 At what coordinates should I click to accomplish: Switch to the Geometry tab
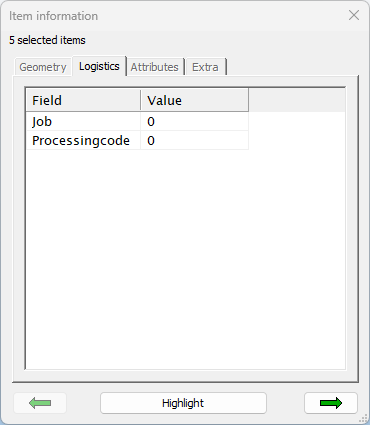[x=43, y=67]
